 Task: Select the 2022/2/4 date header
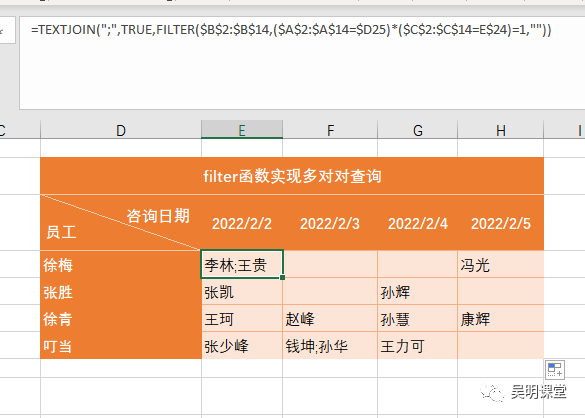417,223
